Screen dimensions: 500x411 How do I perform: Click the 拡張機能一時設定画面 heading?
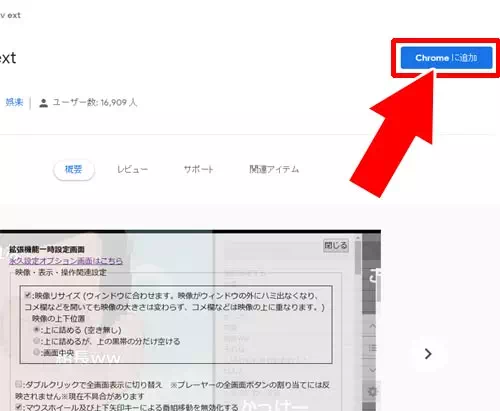47,249
